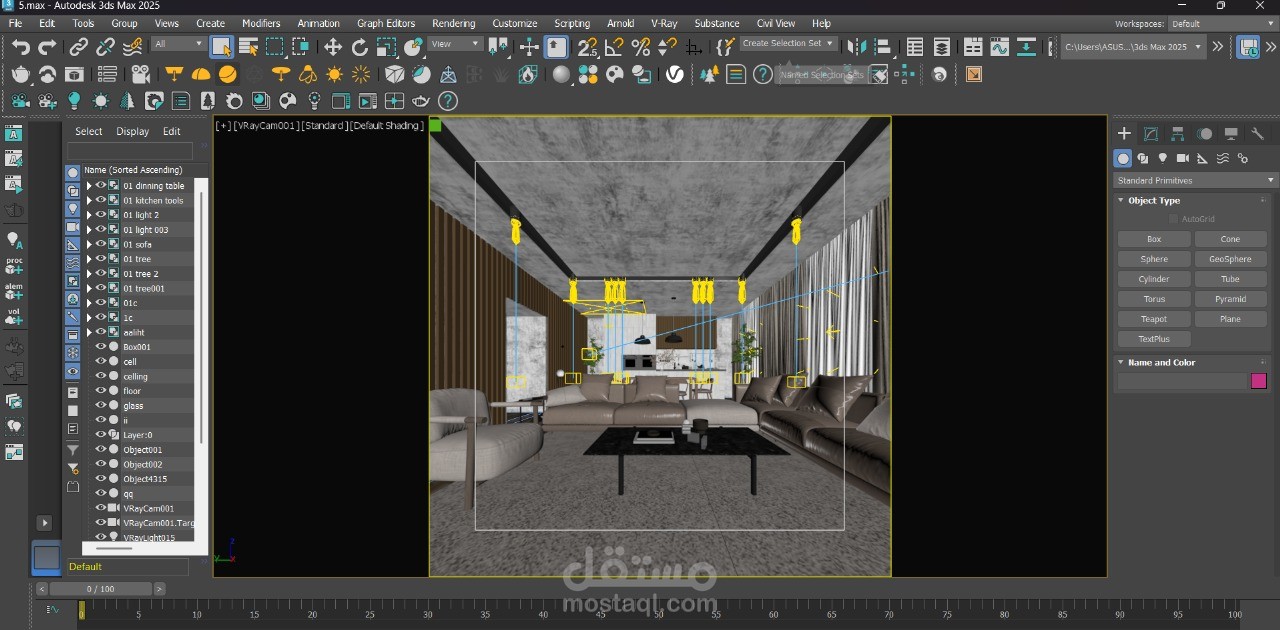Image resolution: width=1280 pixels, height=630 pixels.
Task: Click the GeoSphere primitive button
Action: click(1230, 259)
